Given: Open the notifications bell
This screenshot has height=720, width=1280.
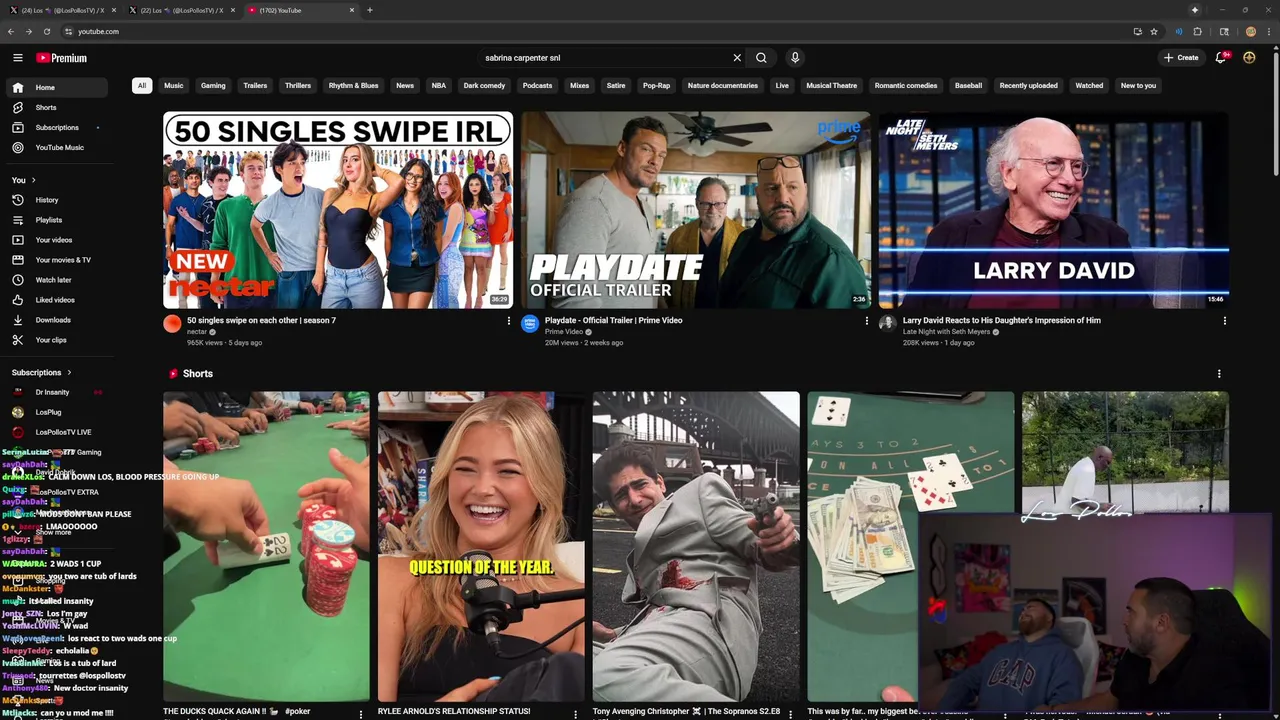Looking at the screenshot, I should coord(1221,58).
